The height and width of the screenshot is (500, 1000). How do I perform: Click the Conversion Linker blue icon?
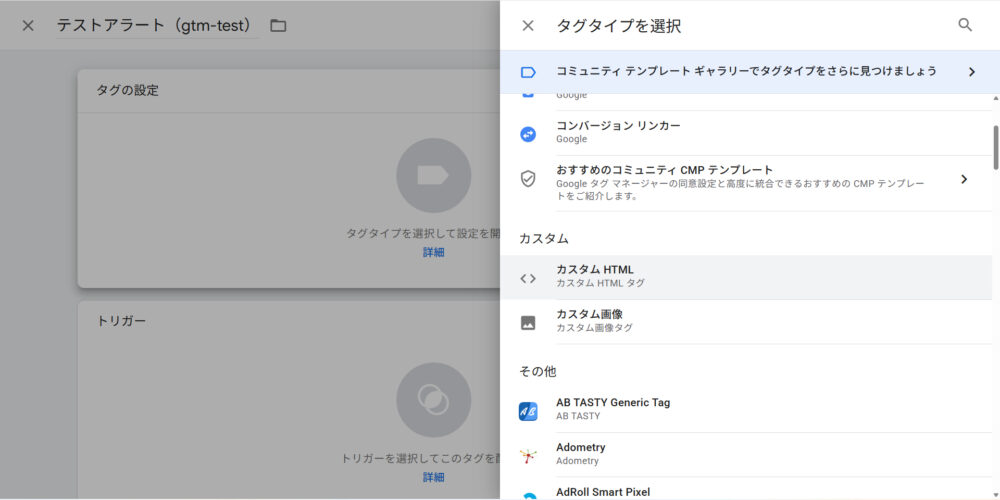click(x=528, y=133)
